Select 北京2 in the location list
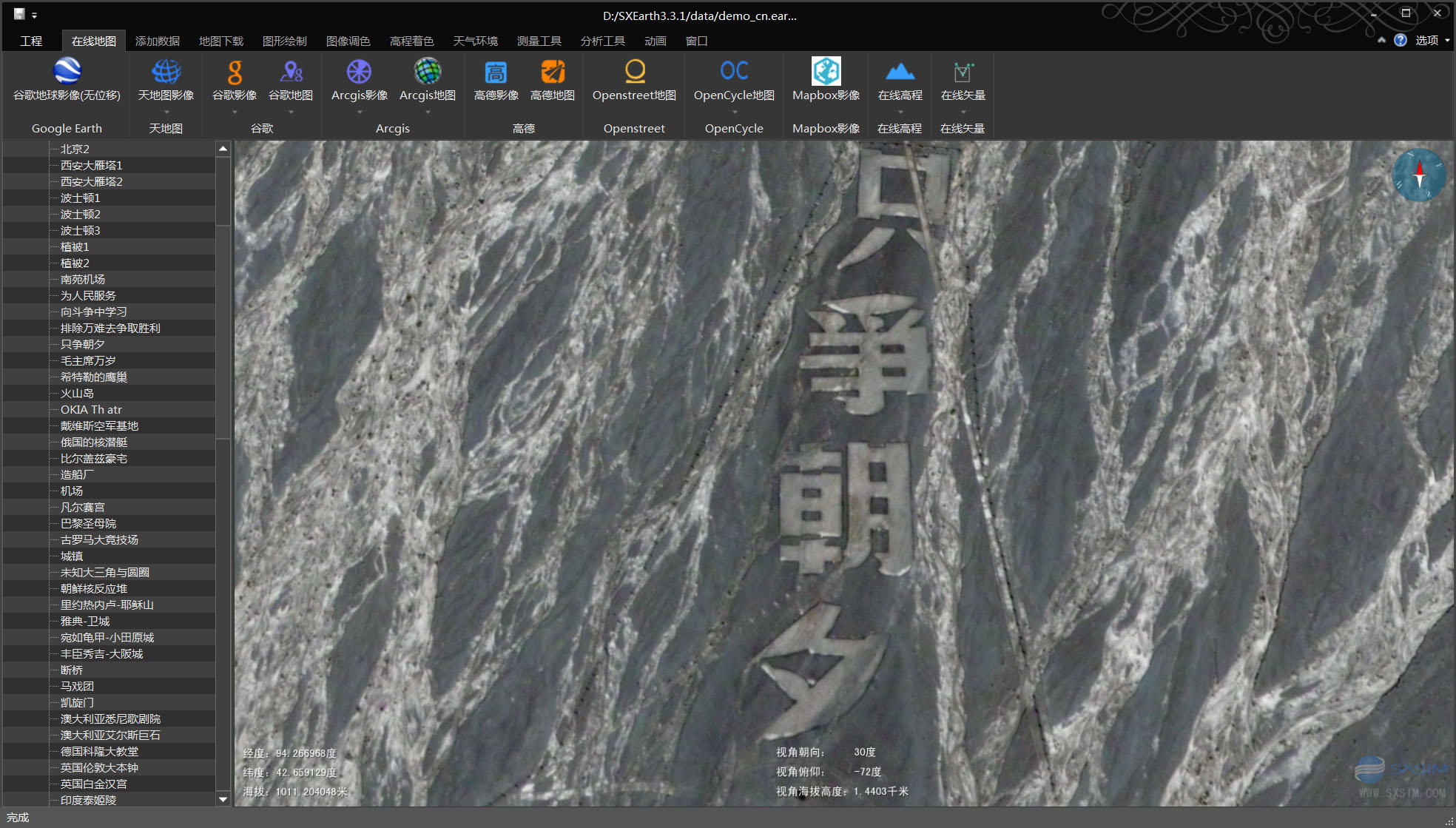Image resolution: width=1456 pixels, height=828 pixels. pos(75,149)
